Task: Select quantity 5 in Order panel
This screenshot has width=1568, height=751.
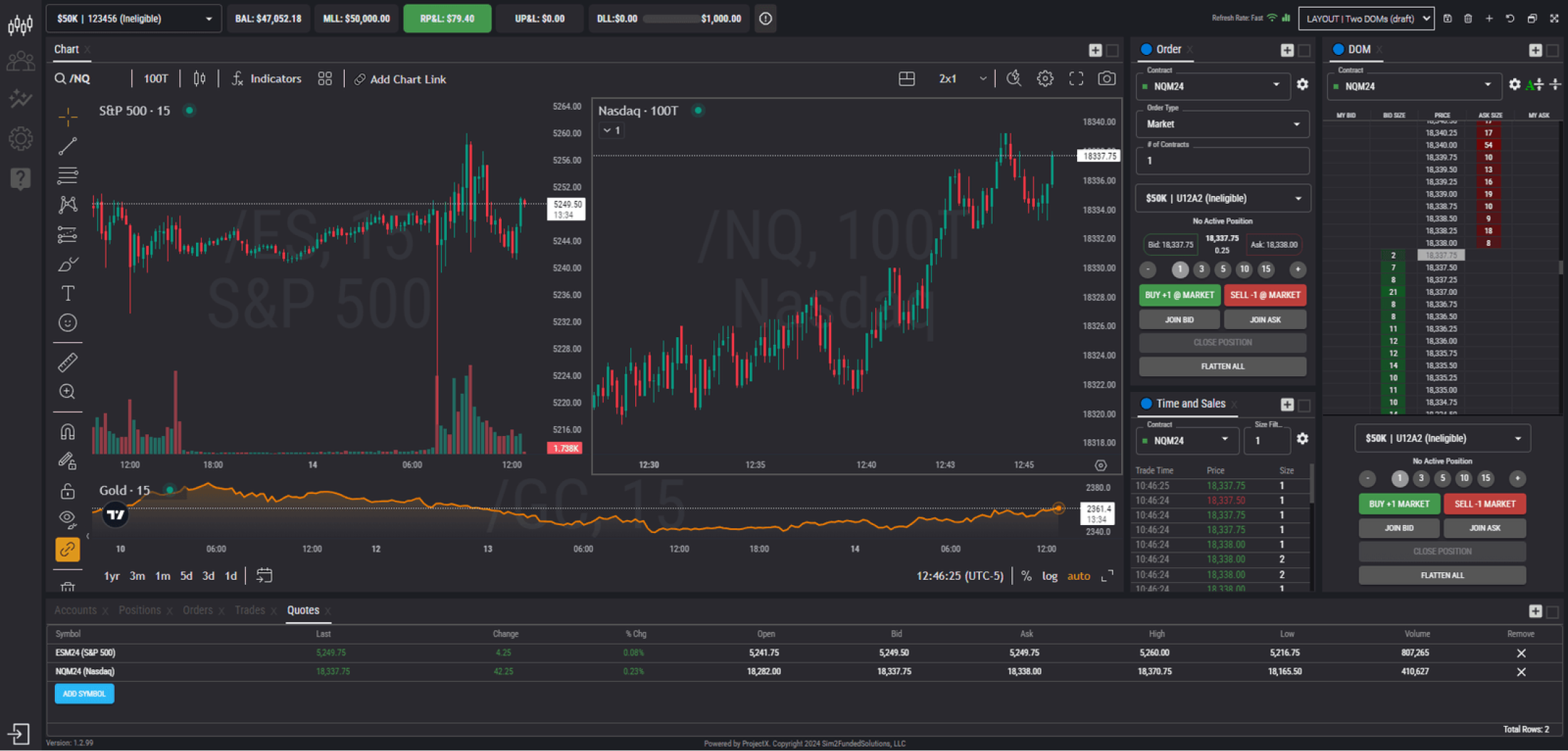Action: [1223, 269]
